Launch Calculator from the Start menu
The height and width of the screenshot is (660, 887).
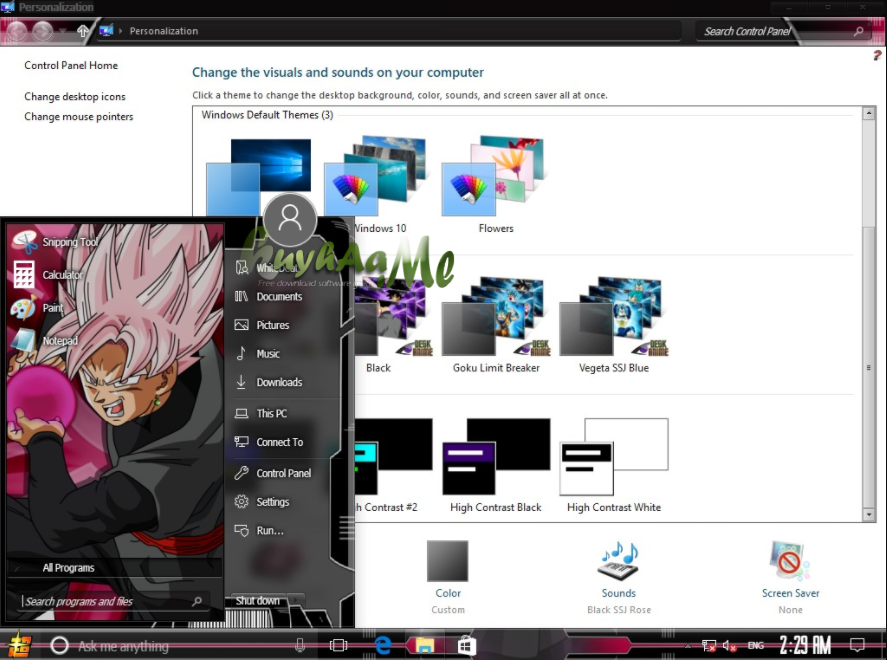[48, 275]
